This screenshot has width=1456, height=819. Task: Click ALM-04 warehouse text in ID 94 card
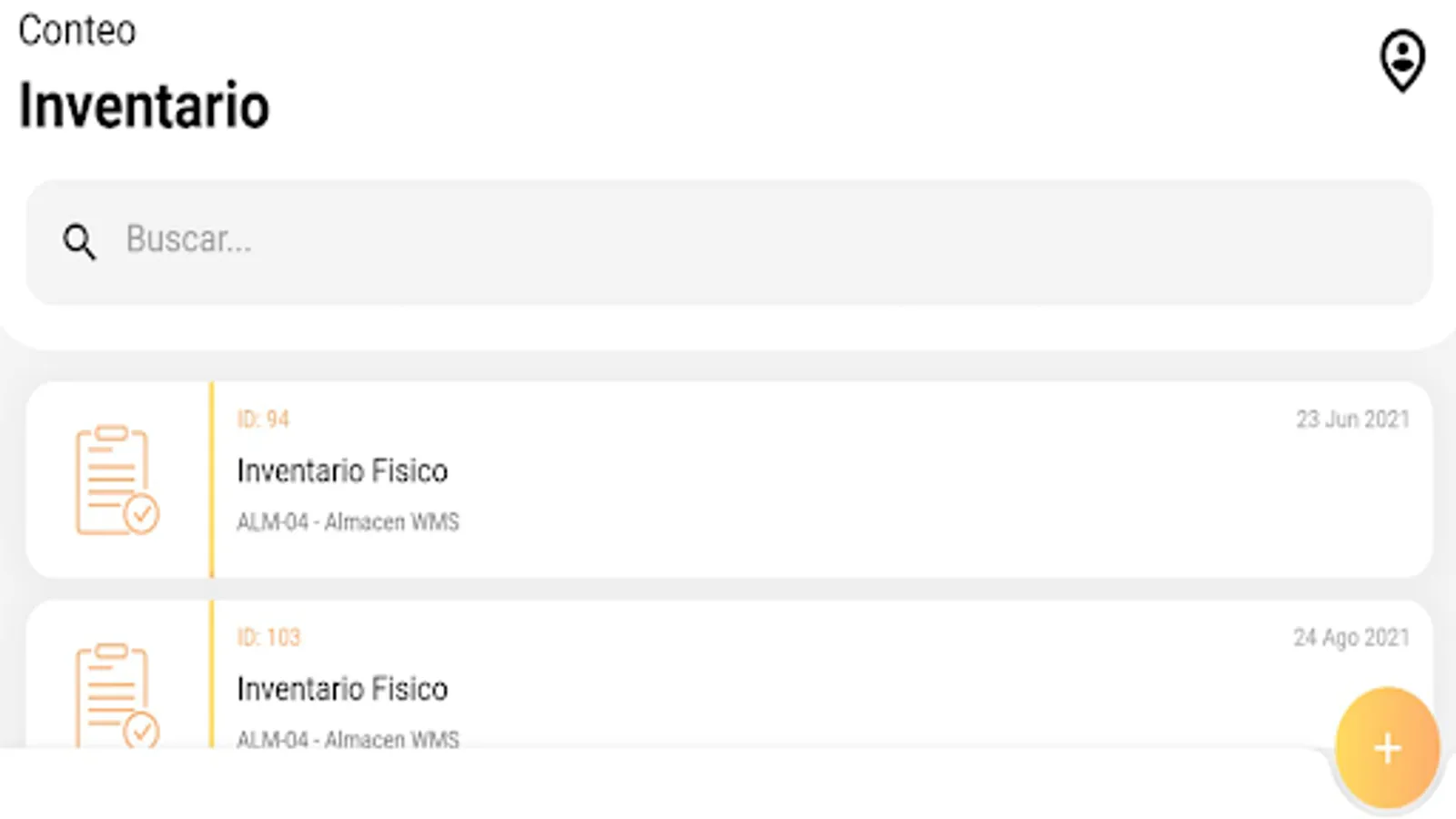click(x=348, y=522)
